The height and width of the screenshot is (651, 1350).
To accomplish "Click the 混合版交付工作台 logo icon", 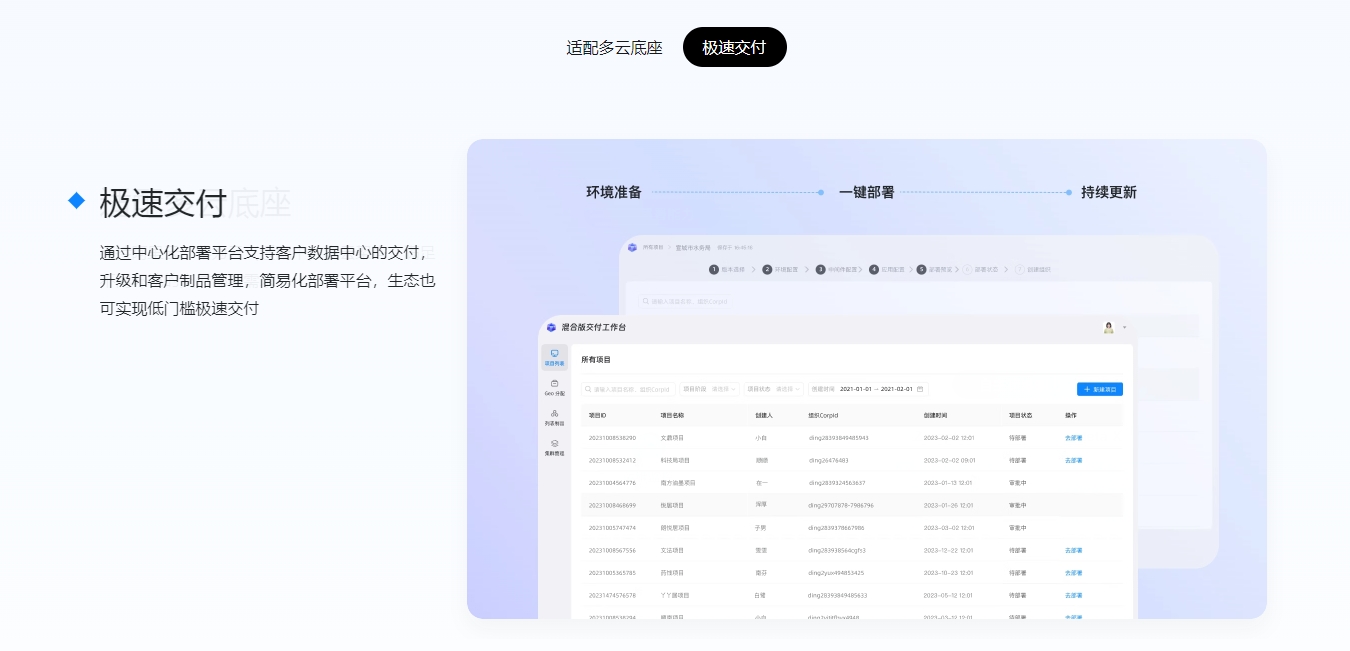I will click(551, 327).
